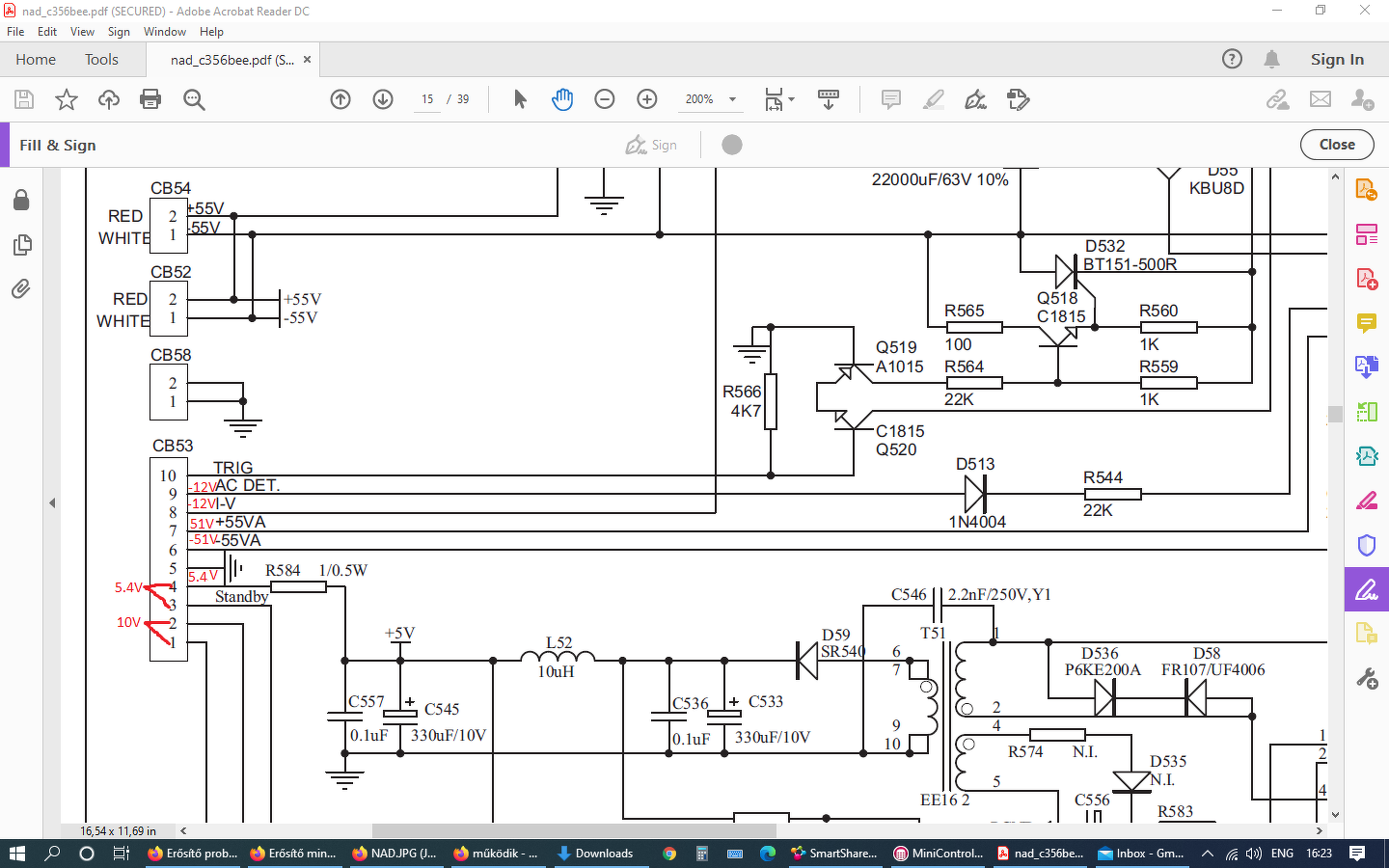Pick the Fill & Sign color dot
Screen dimensions: 1389x868
(x=732, y=145)
